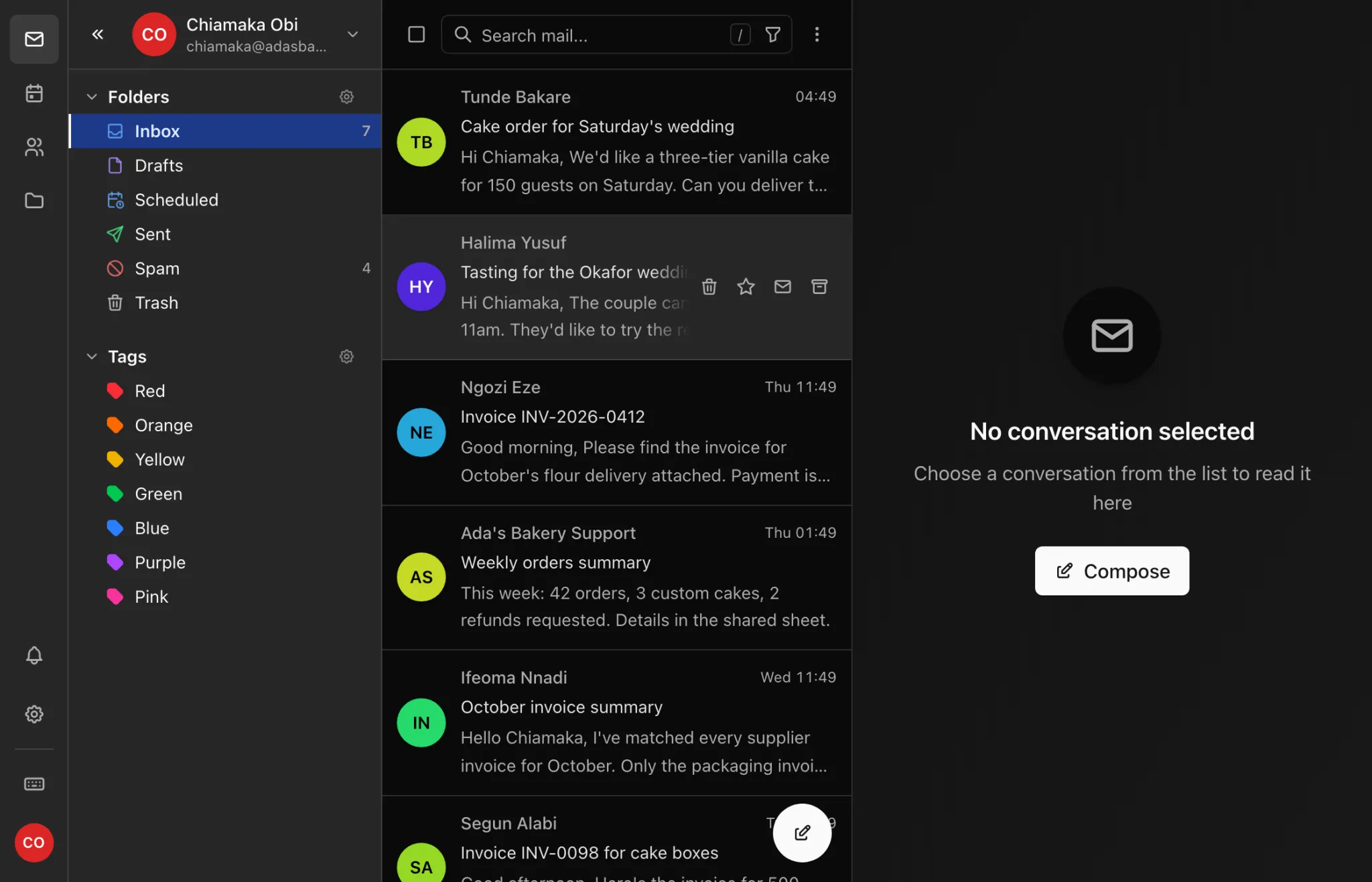
Task: Select the Inbox folder
Action: pos(225,131)
